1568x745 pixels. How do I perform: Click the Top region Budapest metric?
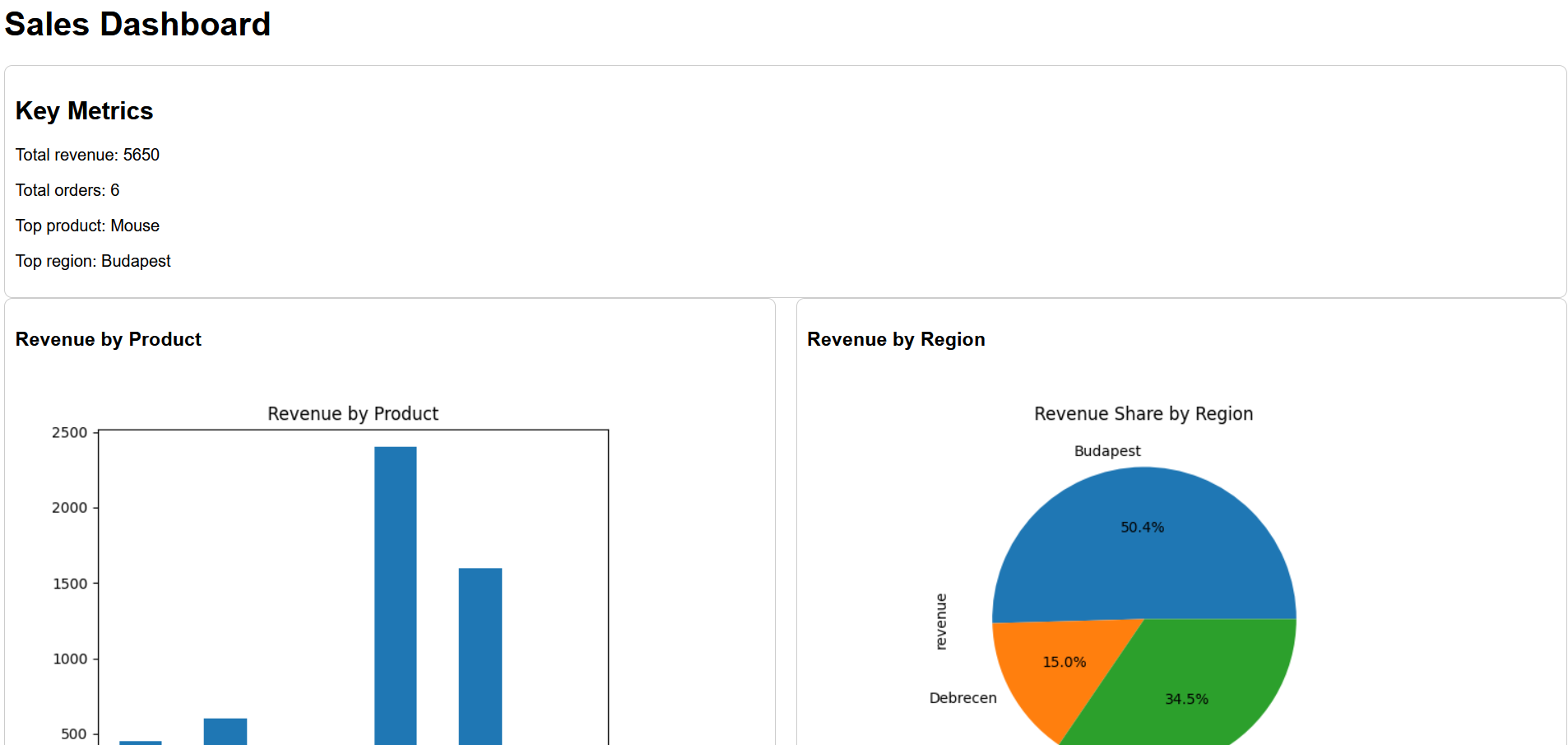(93, 261)
